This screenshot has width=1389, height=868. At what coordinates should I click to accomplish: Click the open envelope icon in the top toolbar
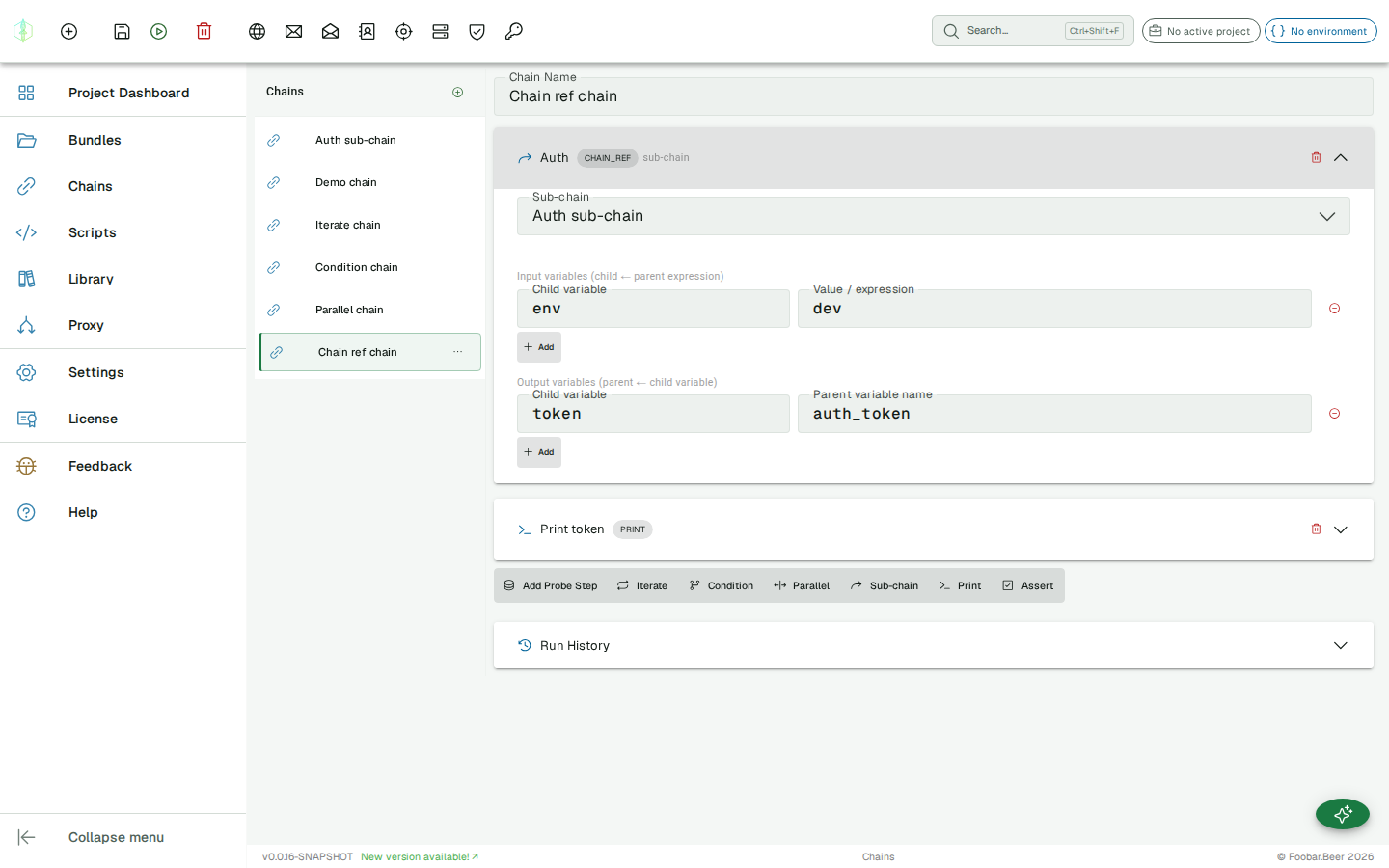[x=330, y=31]
